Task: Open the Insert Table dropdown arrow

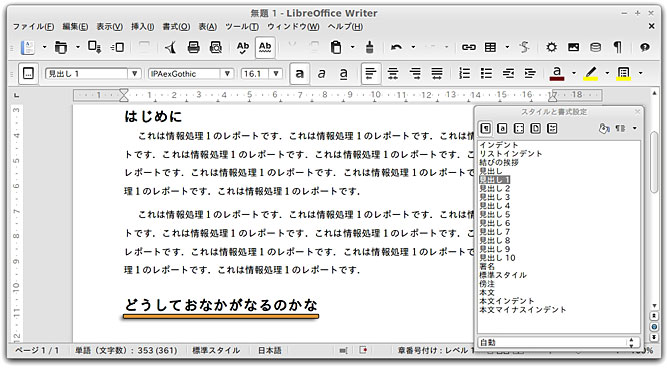Action: 507,47
